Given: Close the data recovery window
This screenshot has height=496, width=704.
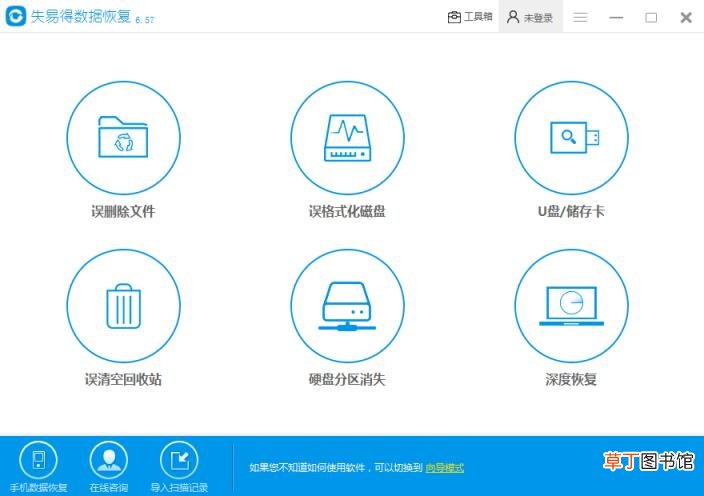Looking at the screenshot, I should pyautogui.click(x=686, y=18).
